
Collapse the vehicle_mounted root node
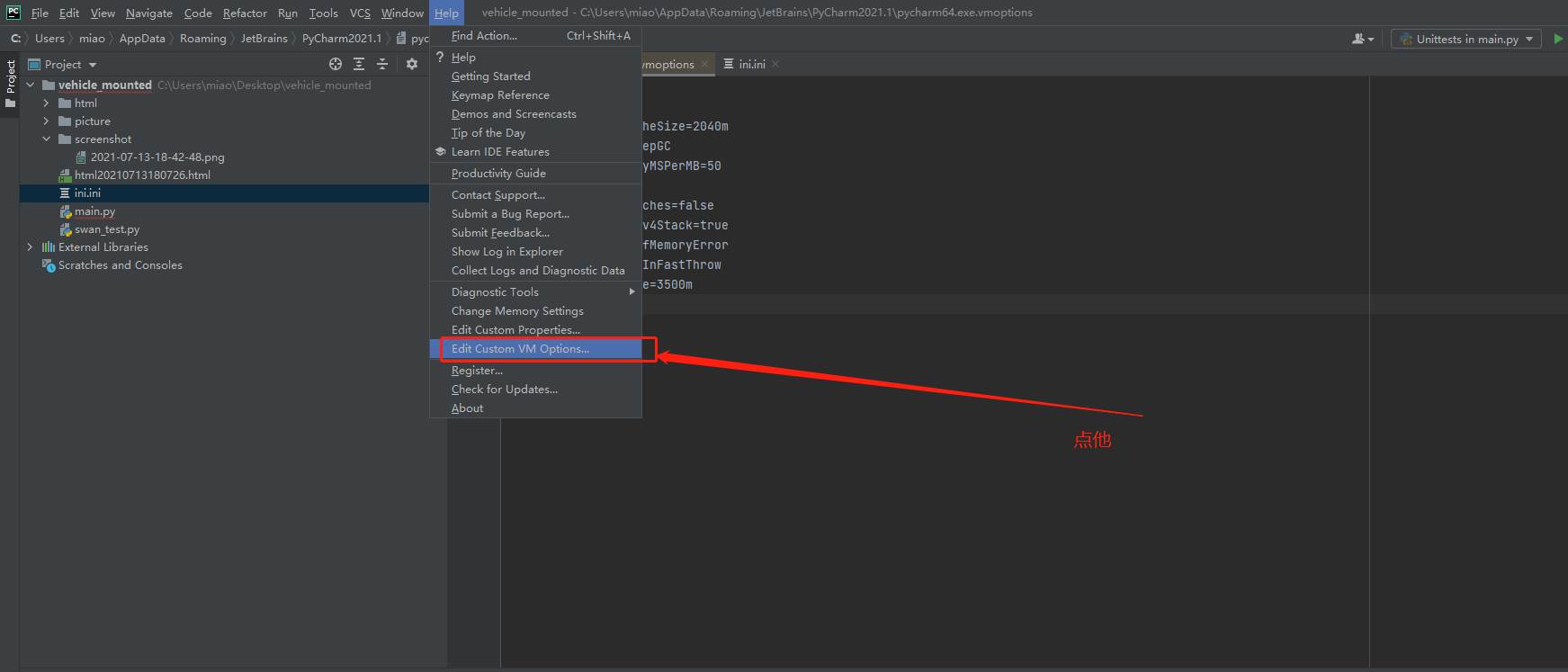(30, 85)
